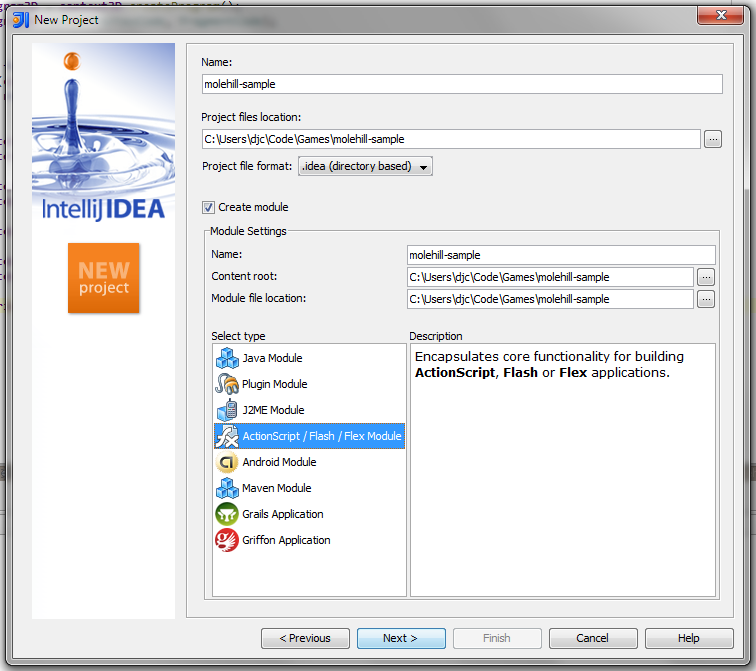Open the Project file format dropdown
The image size is (756, 671).
click(x=365, y=166)
